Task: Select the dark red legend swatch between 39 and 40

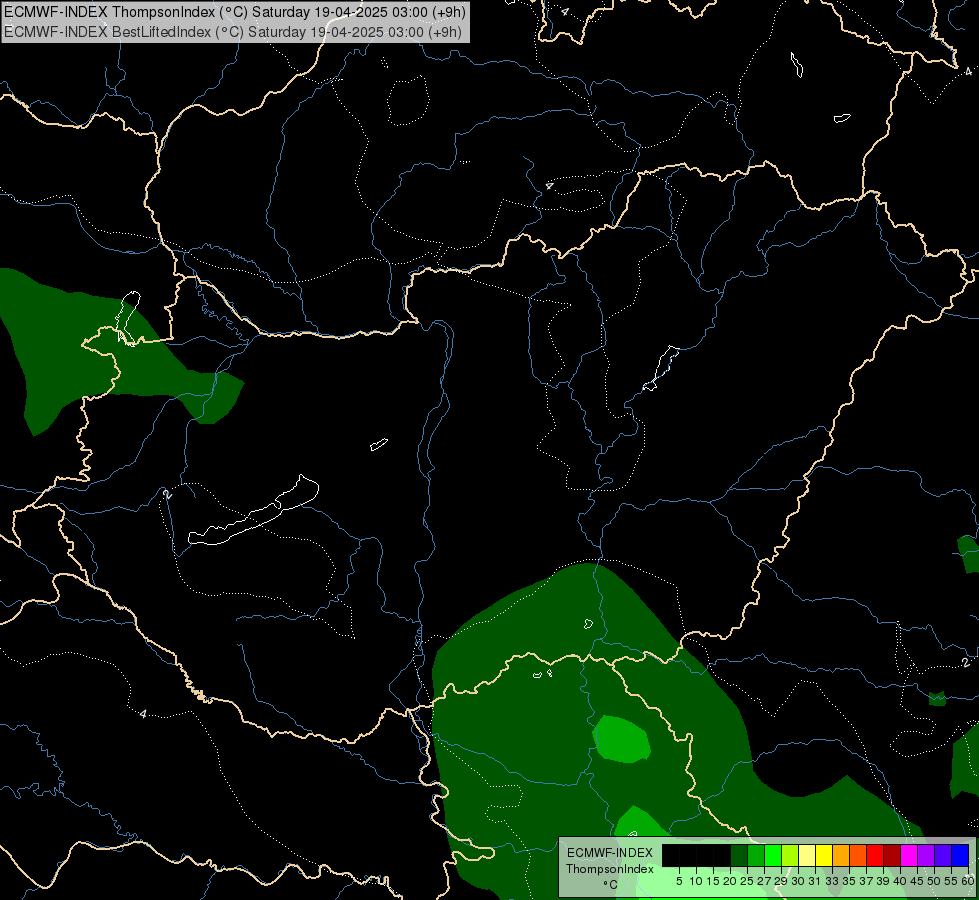Action: pyautogui.click(x=892, y=855)
